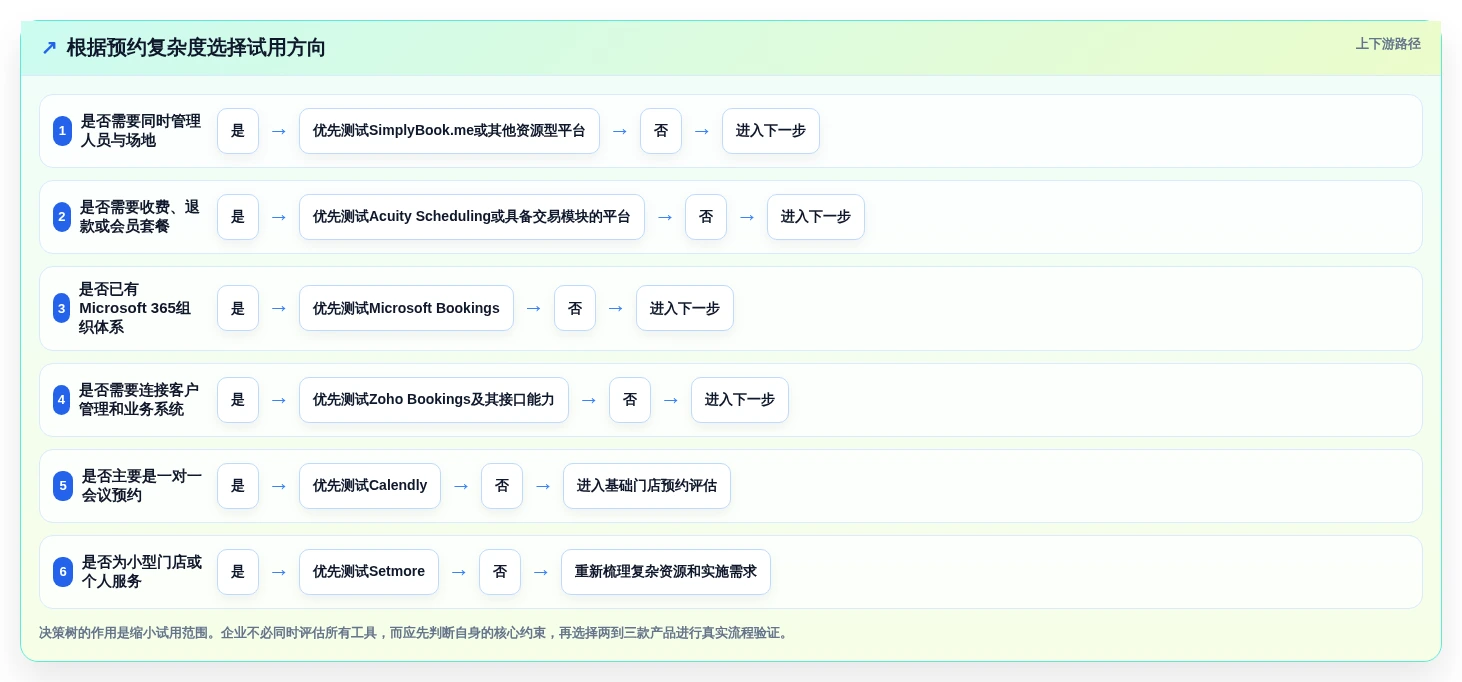Image resolution: width=1462 pixels, height=682 pixels.
Task: Click 进入基础门店预约评估 box
Action: pyautogui.click(x=647, y=486)
